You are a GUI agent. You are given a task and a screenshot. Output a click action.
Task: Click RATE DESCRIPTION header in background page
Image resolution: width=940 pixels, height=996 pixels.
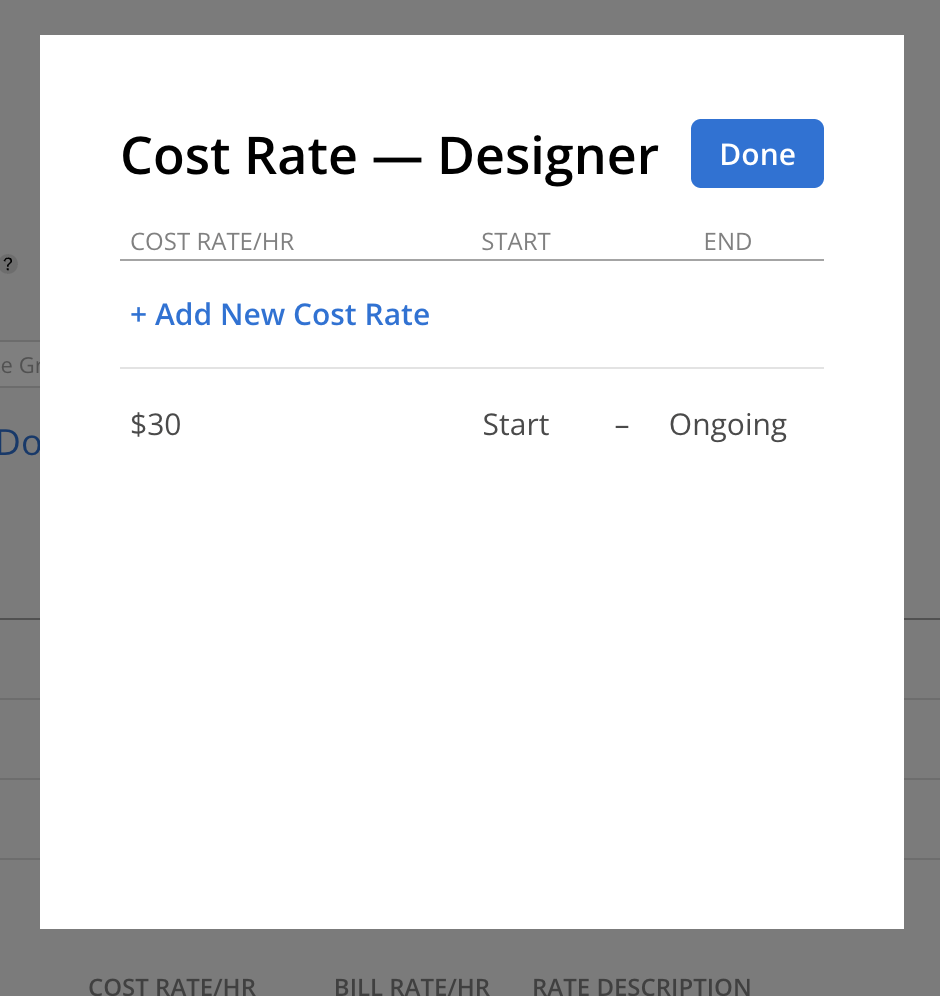coord(641,987)
